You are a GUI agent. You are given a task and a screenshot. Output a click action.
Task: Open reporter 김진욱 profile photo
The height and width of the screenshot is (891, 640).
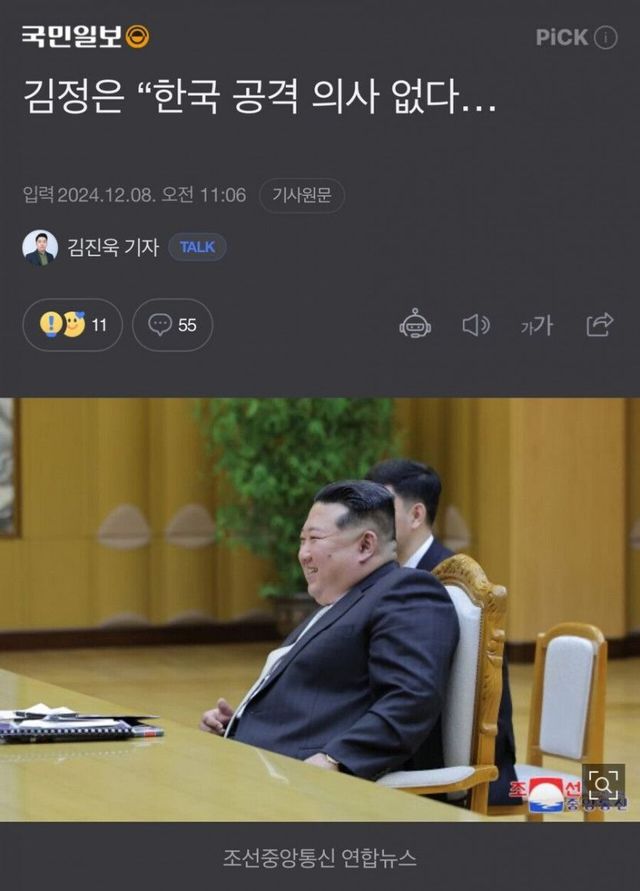40,248
